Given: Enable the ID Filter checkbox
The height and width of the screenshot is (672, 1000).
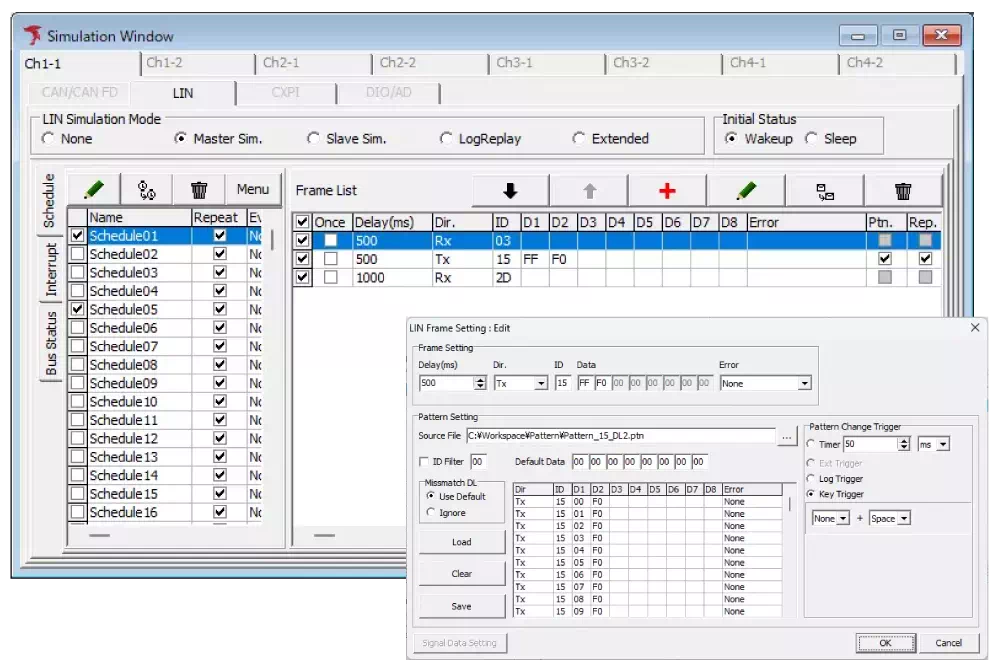Looking at the screenshot, I should (x=424, y=462).
